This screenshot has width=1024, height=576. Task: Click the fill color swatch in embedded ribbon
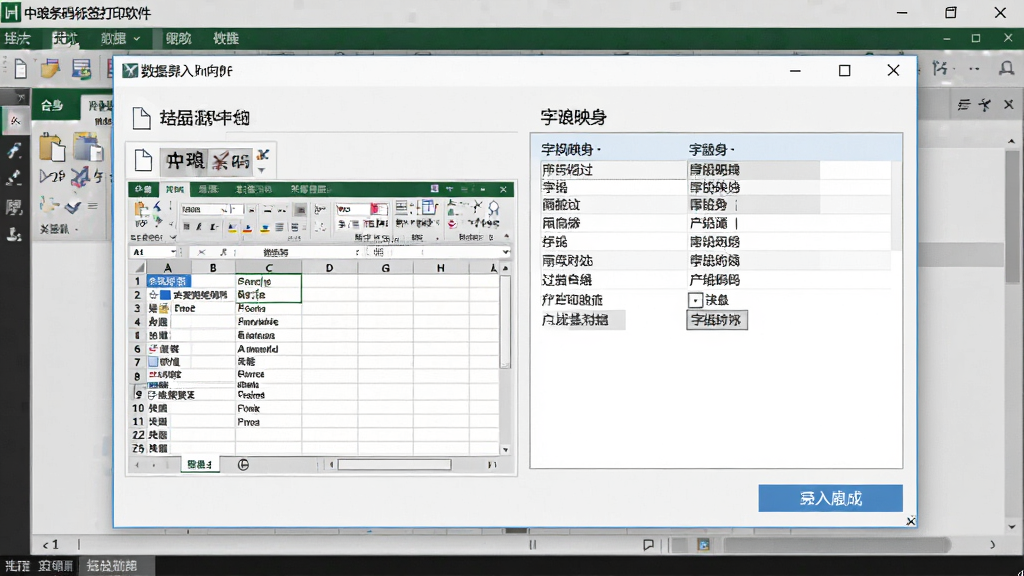point(232,227)
